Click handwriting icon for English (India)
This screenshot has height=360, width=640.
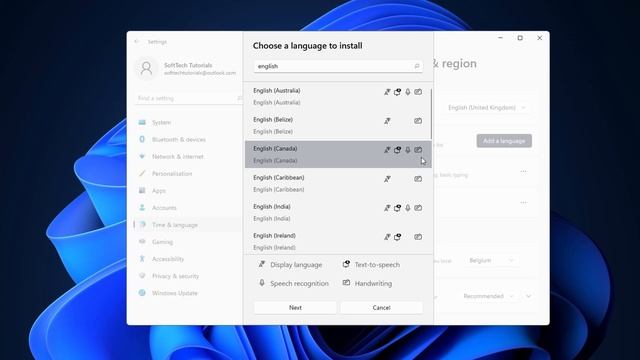pyautogui.click(x=418, y=208)
